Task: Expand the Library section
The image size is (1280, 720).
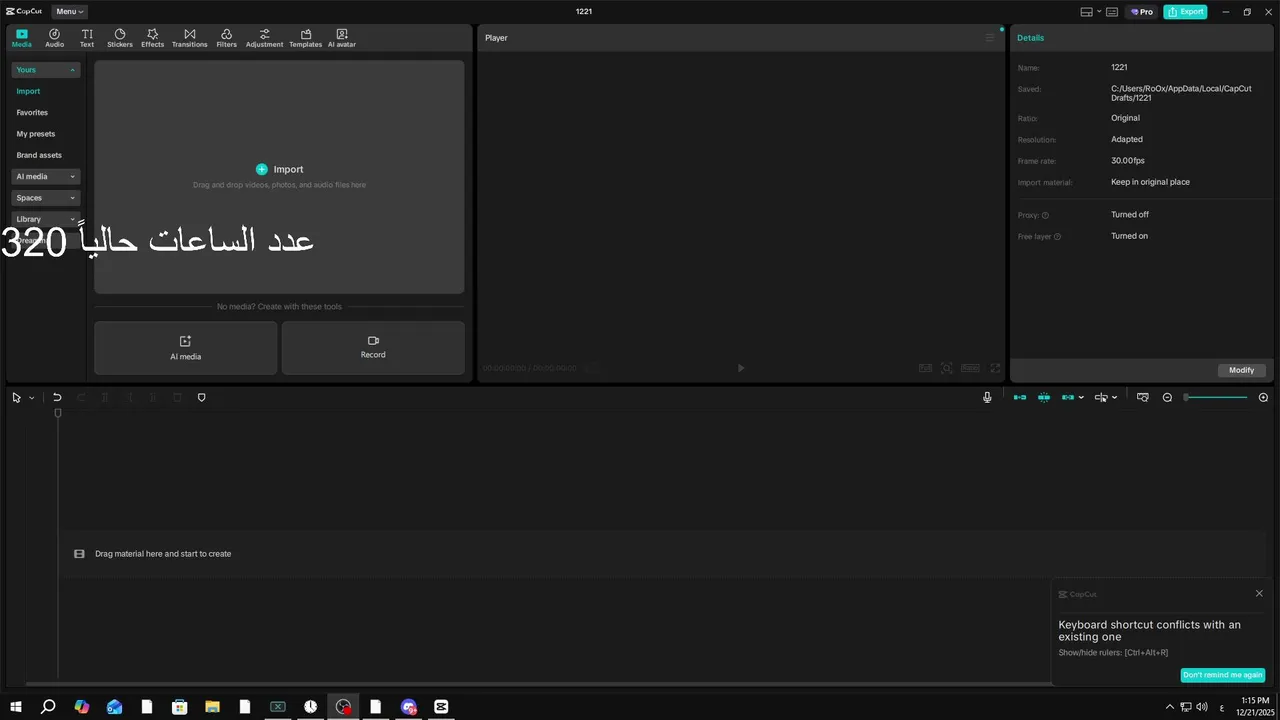Action: coord(45,219)
